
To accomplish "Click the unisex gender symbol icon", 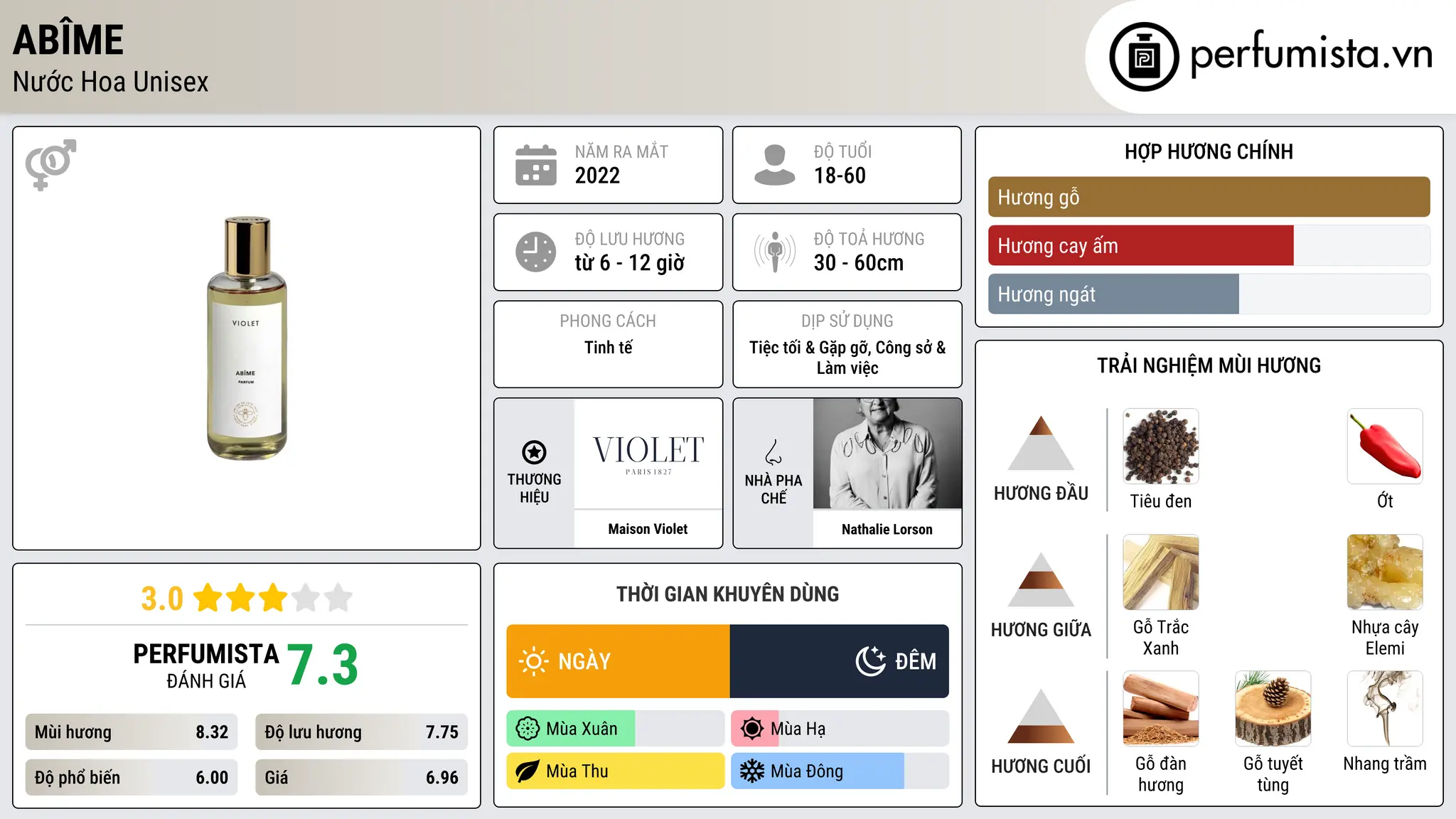I will [x=50, y=165].
